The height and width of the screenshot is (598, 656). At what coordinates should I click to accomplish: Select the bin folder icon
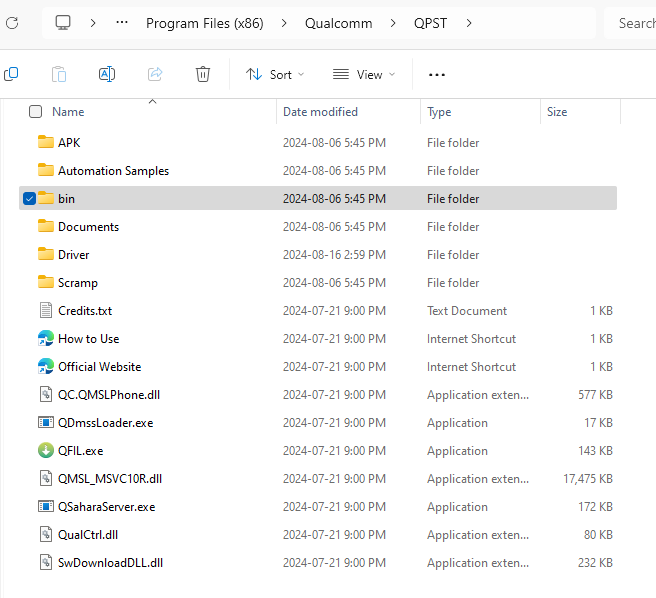(46, 198)
